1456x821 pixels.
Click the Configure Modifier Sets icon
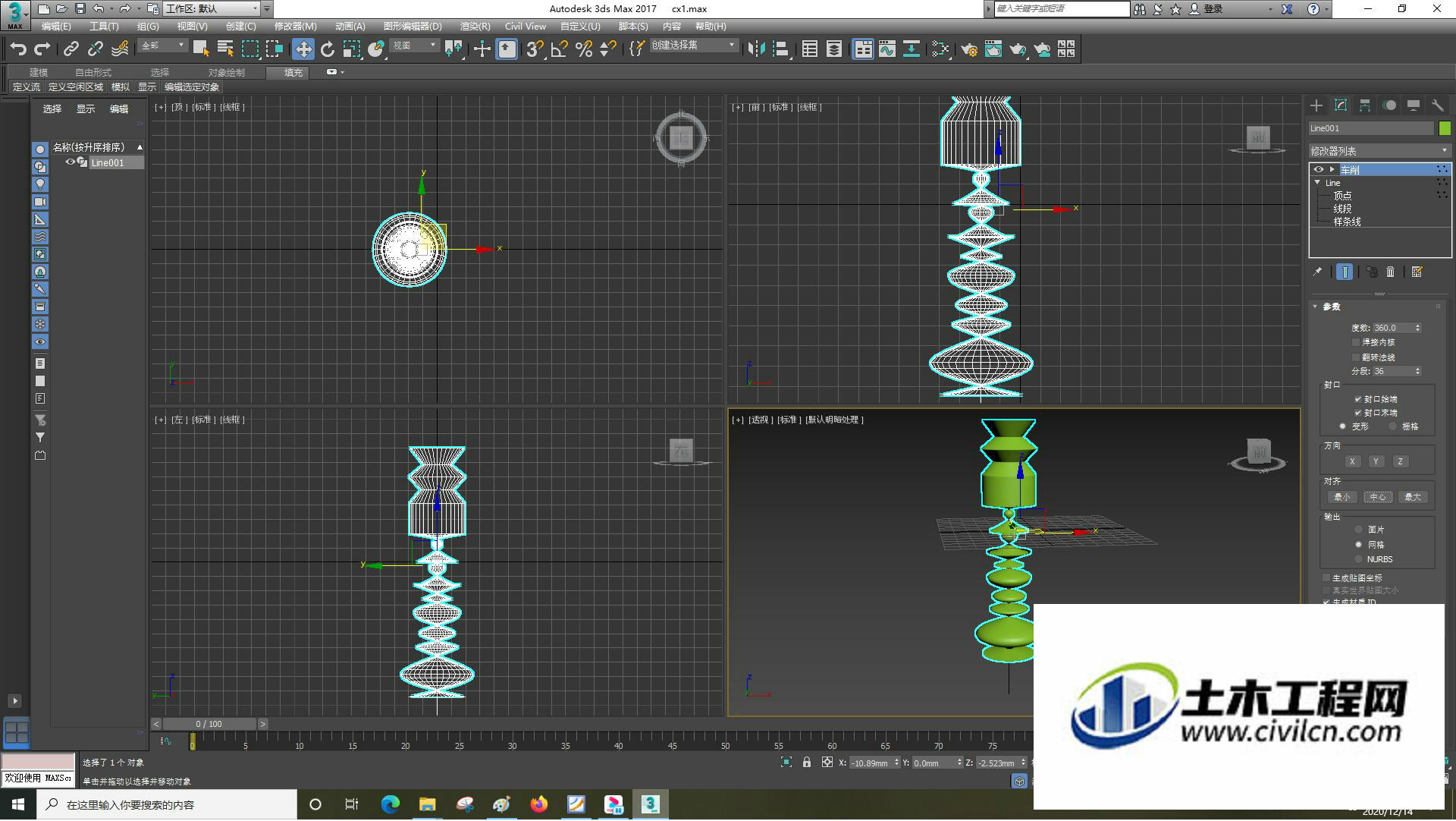pyautogui.click(x=1417, y=272)
